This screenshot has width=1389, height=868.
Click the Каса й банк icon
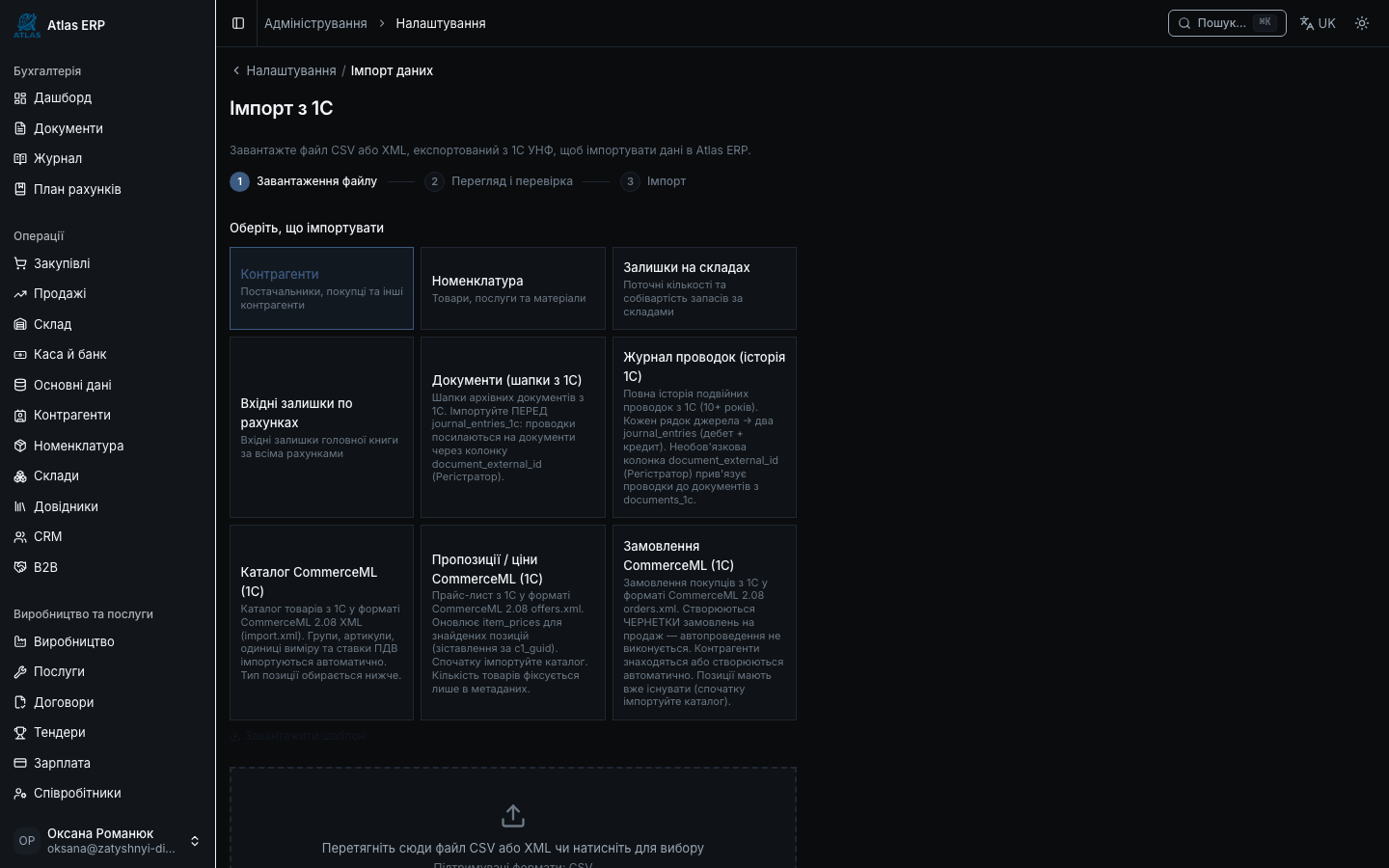[20, 354]
